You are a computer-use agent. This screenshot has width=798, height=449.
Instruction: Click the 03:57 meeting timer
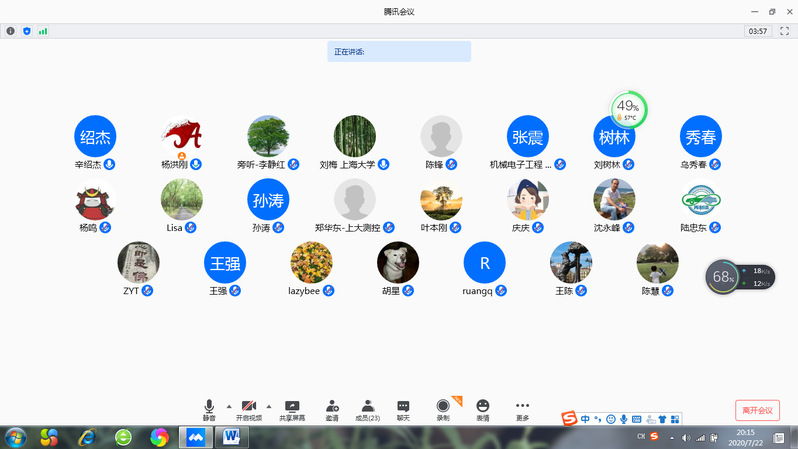point(757,31)
